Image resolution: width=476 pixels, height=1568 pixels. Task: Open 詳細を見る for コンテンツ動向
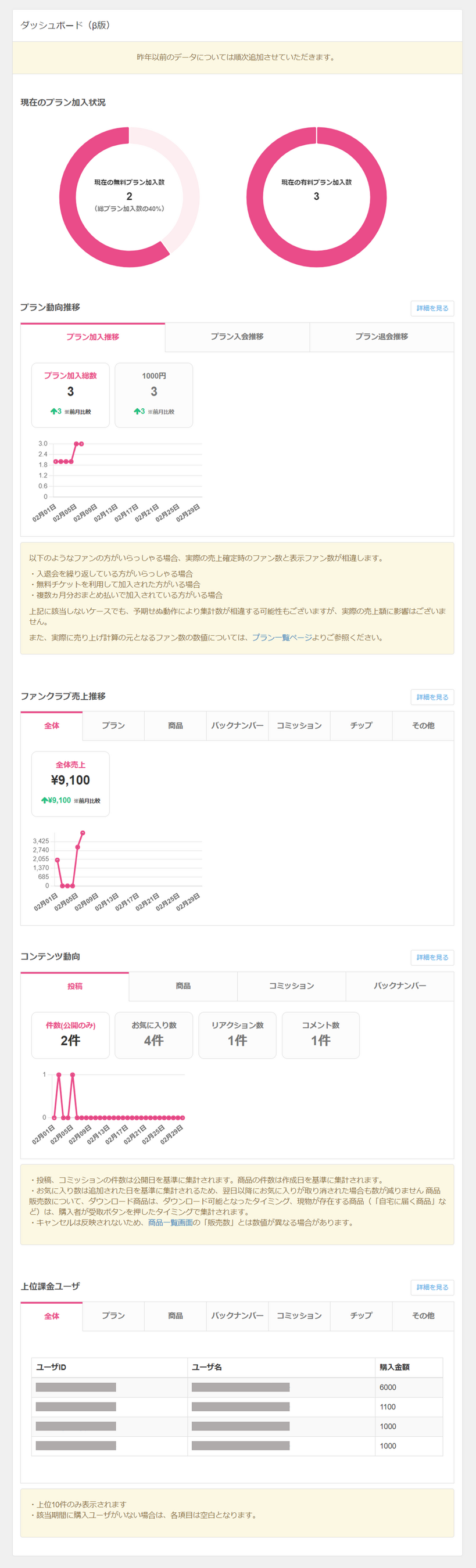point(432,958)
